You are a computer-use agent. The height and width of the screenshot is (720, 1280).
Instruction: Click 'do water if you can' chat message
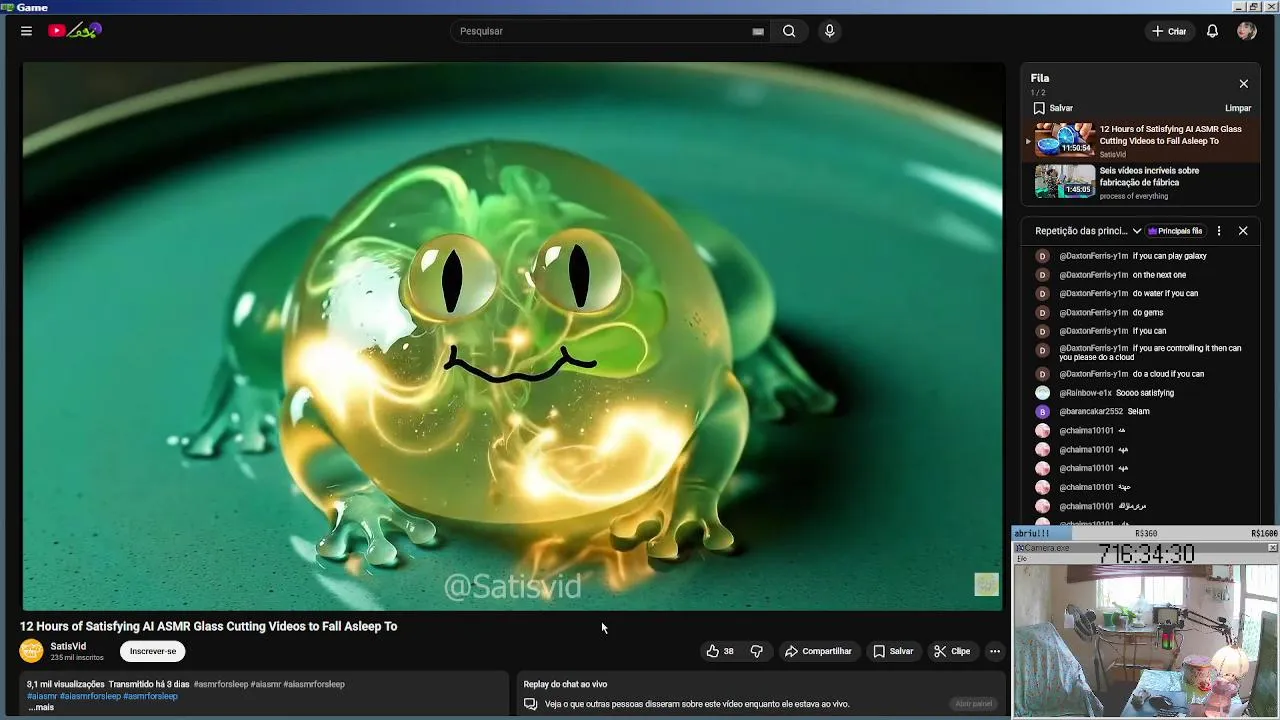pyautogui.click(x=1165, y=294)
